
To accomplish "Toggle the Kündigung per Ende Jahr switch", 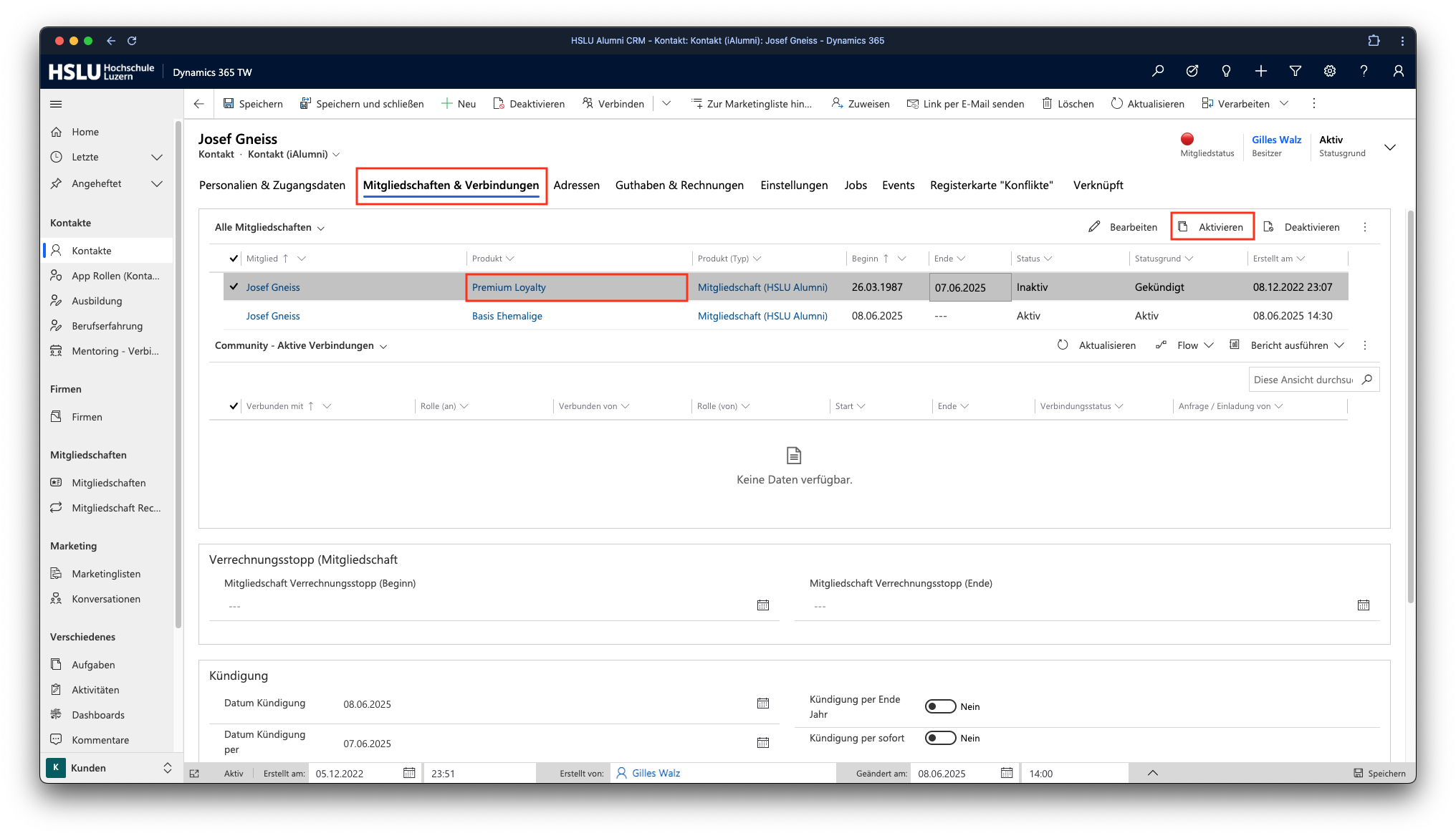I will [x=939, y=706].
